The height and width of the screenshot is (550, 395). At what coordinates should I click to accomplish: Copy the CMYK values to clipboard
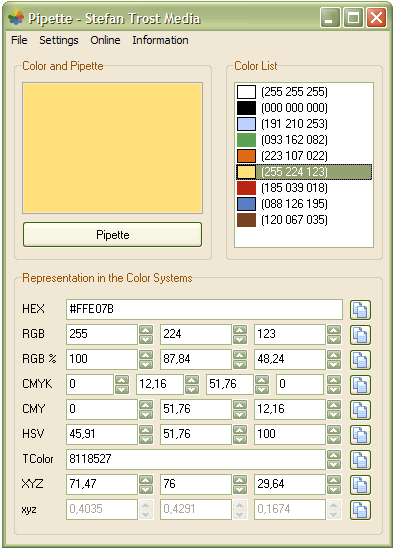(x=360, y=385)
